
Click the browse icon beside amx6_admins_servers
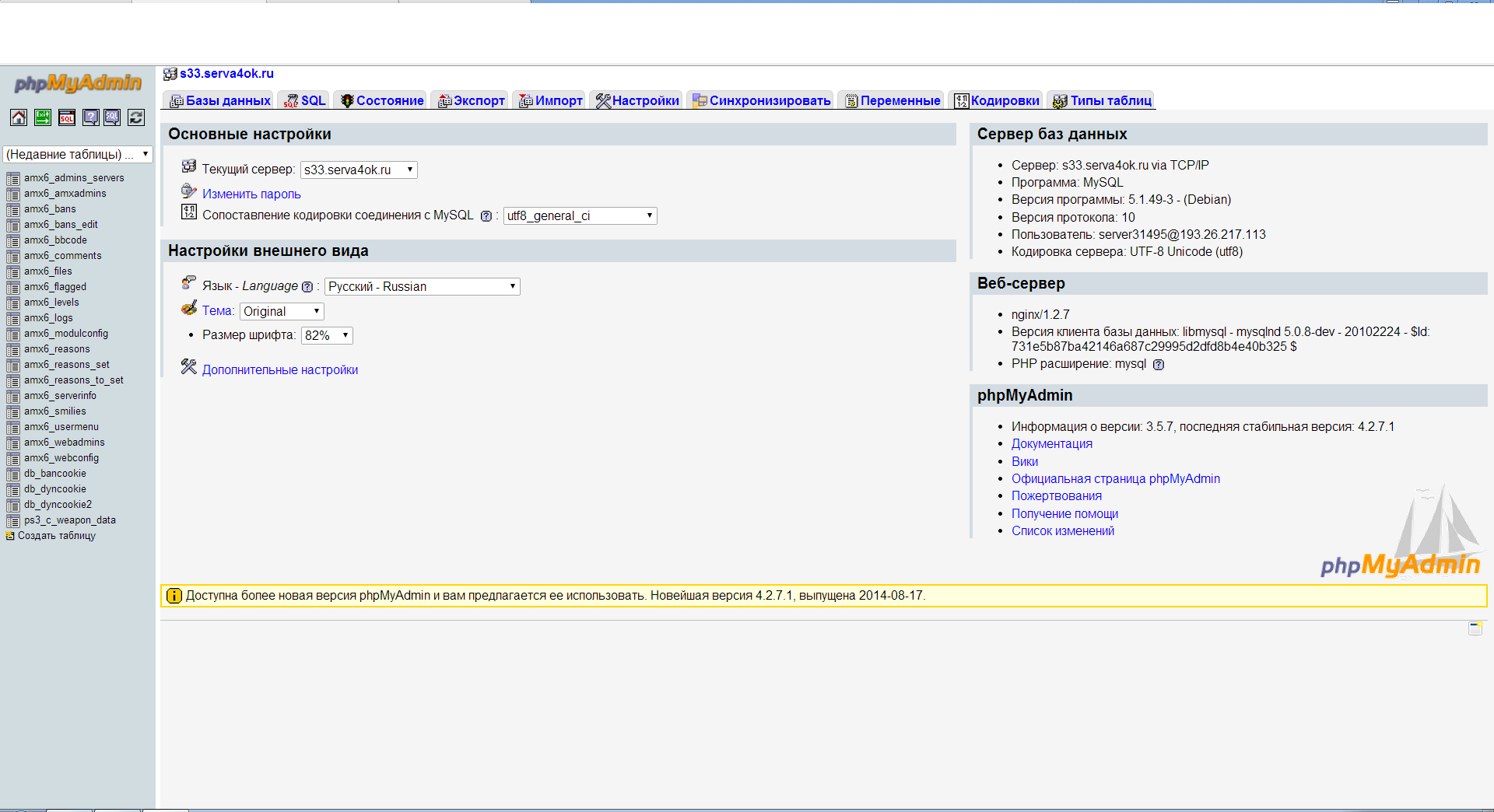click(13, 179)
